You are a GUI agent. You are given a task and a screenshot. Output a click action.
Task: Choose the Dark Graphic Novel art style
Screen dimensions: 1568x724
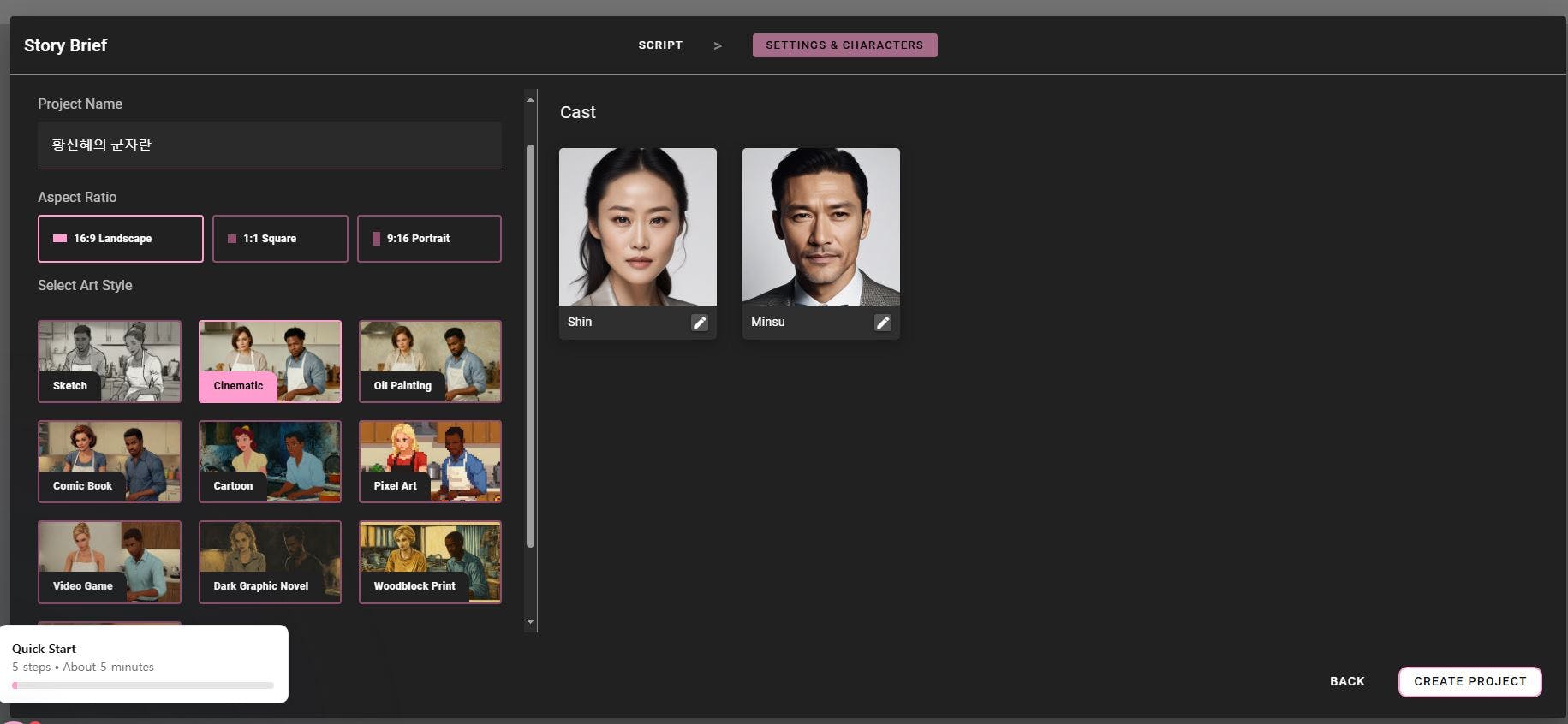click(270, 561)
